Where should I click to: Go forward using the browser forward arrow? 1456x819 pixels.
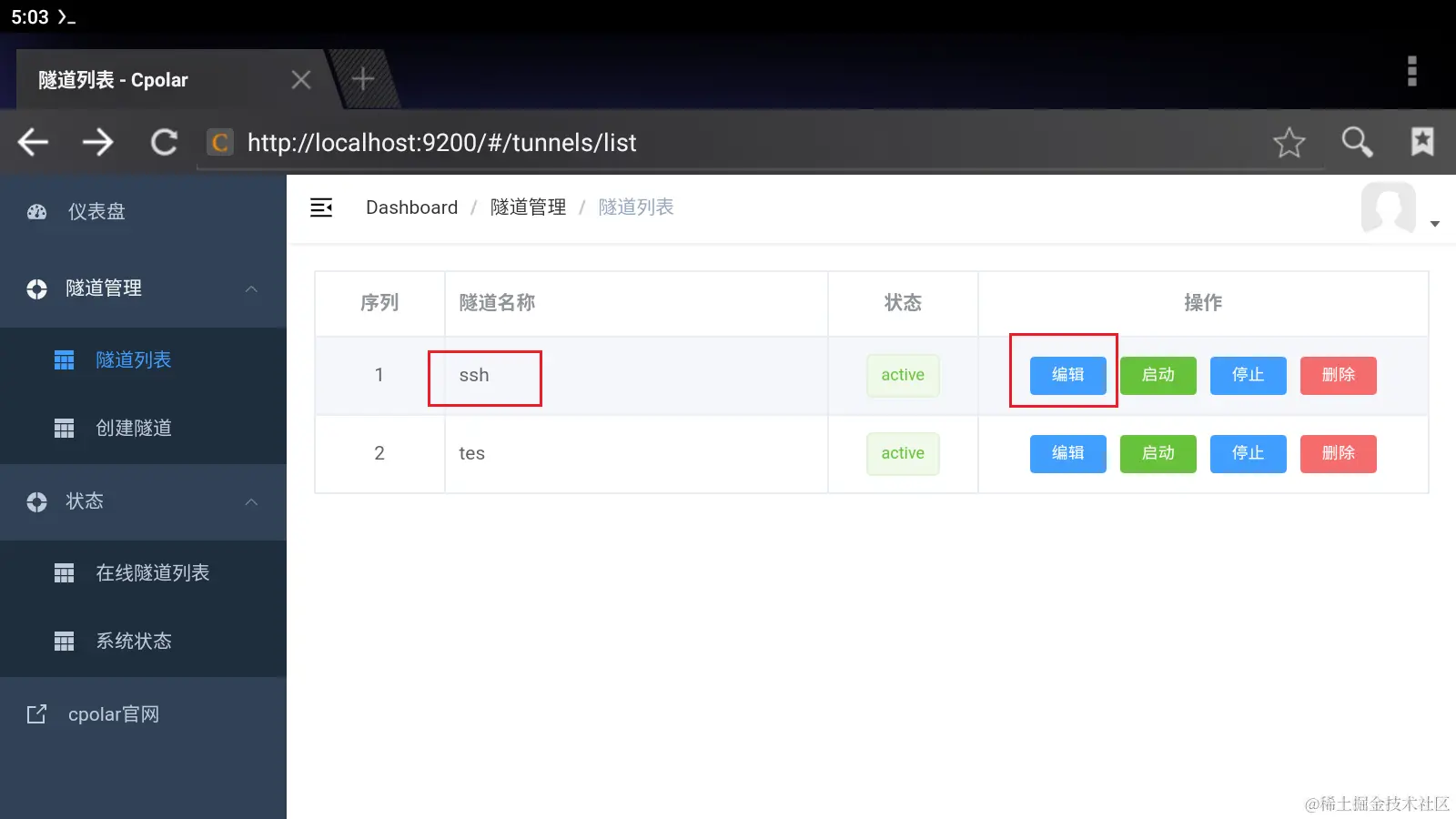point(98,142)
